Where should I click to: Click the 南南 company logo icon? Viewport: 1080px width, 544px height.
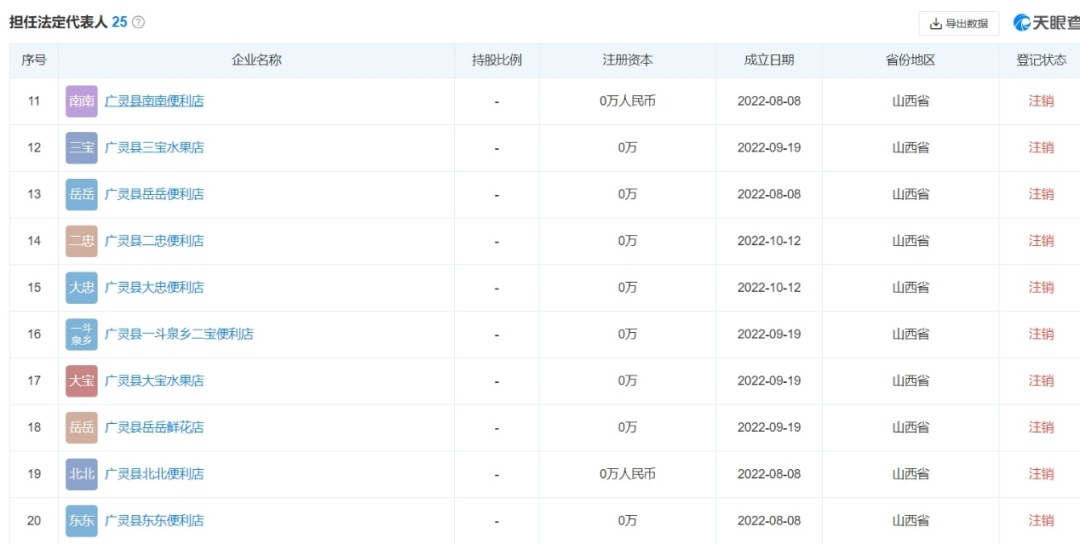[82, 101]
